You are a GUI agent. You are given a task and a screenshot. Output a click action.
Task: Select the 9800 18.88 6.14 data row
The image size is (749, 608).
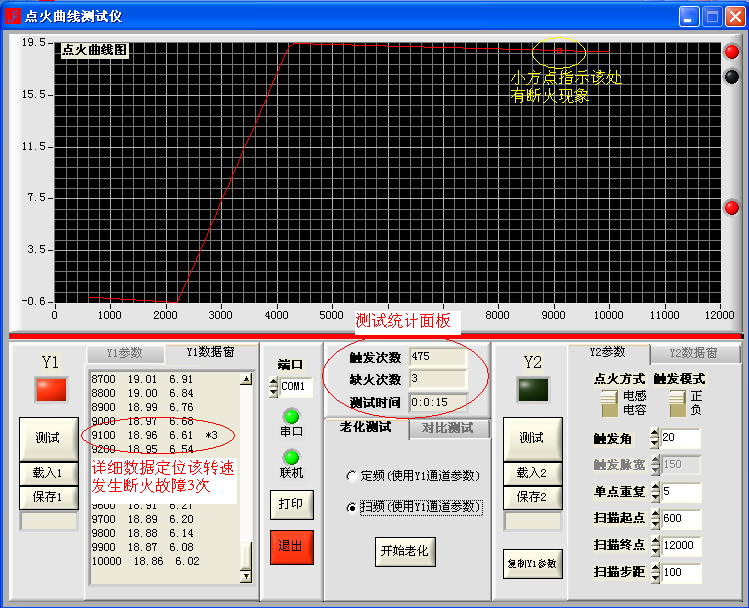pos(142,533)
